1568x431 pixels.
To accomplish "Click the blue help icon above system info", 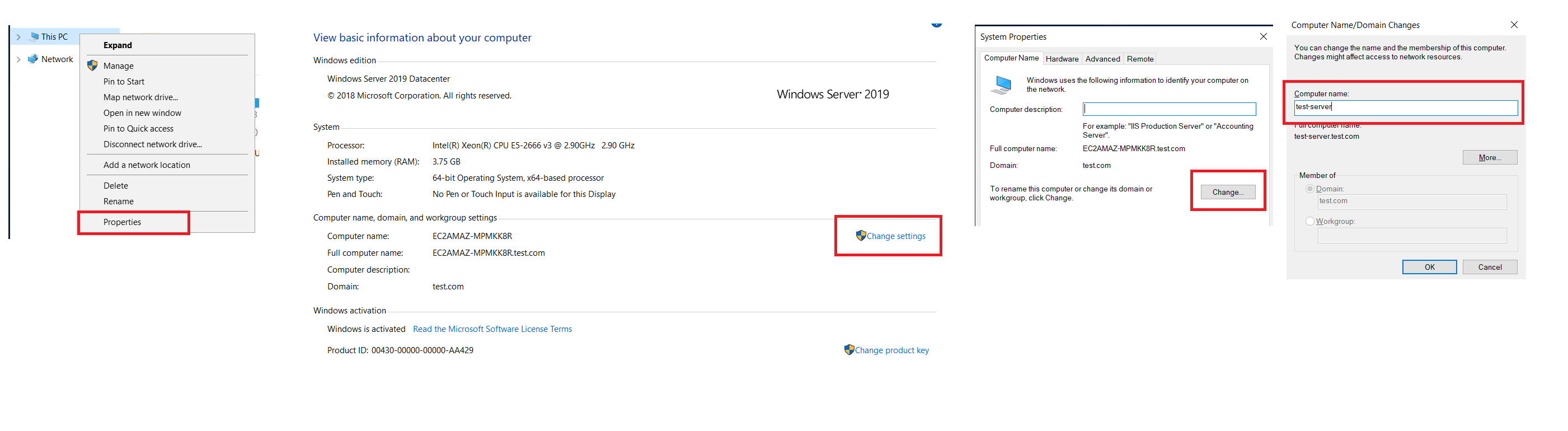I will [937, 25].
